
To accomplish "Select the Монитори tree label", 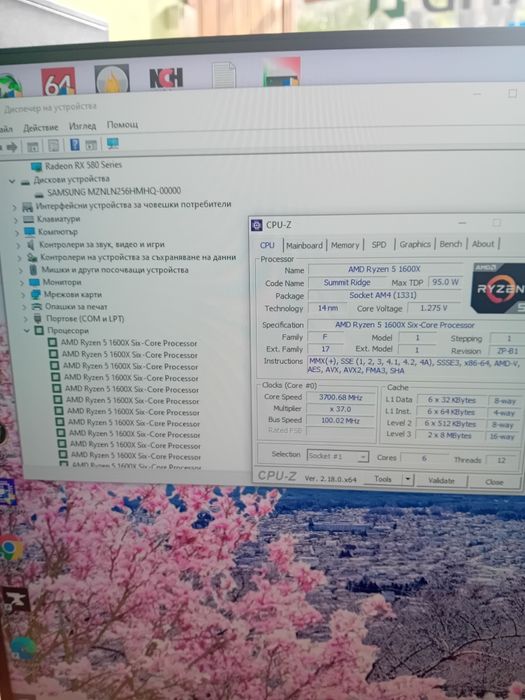I will pyautogui.click(x=62, y=282).
